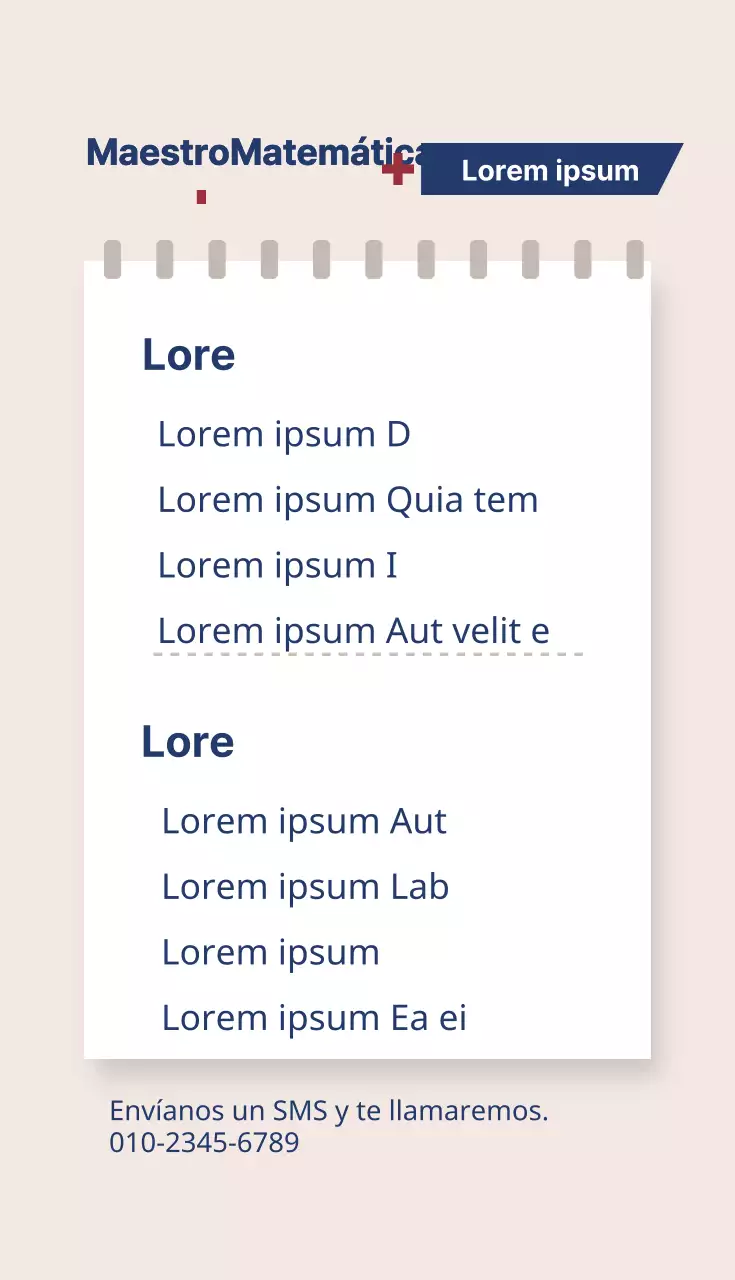The width and height of the screenshot is (735, 1280).
Task: Click the plain Lorem ipsum list item
Action: coord(270,953)
